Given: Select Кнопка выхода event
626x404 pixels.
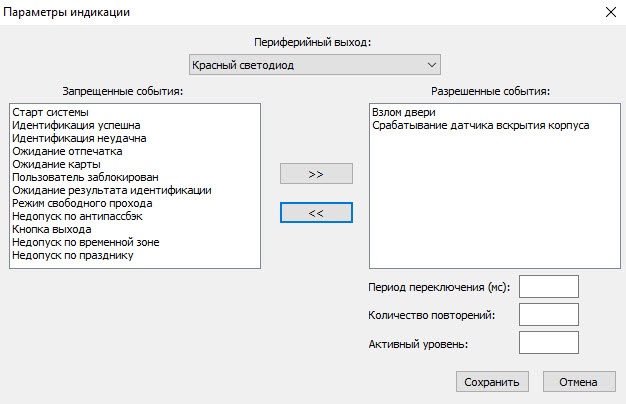Looking at the screenshot, I should tap(52, 229).
